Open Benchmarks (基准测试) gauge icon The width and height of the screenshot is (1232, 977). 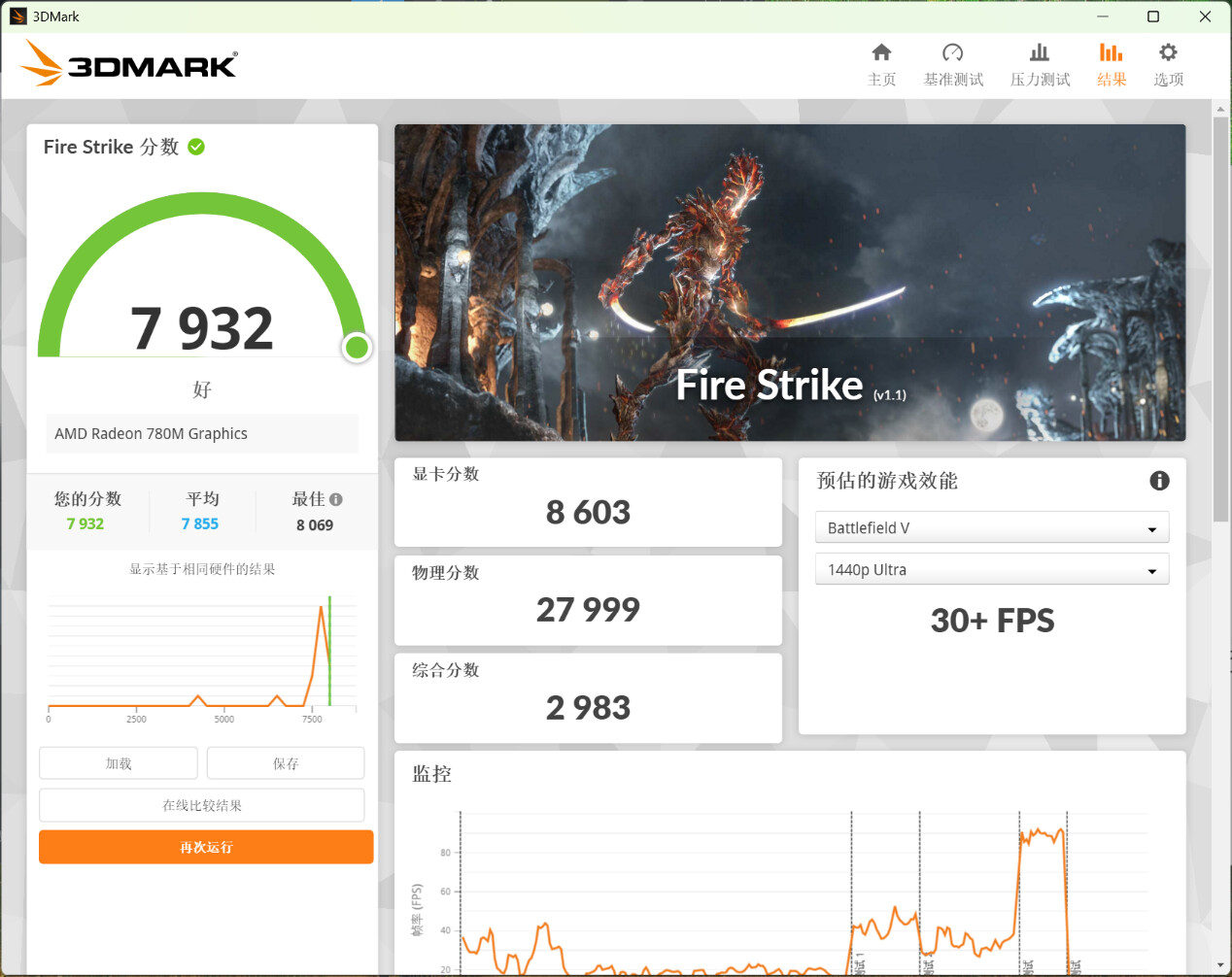click(x=952, y=53)
